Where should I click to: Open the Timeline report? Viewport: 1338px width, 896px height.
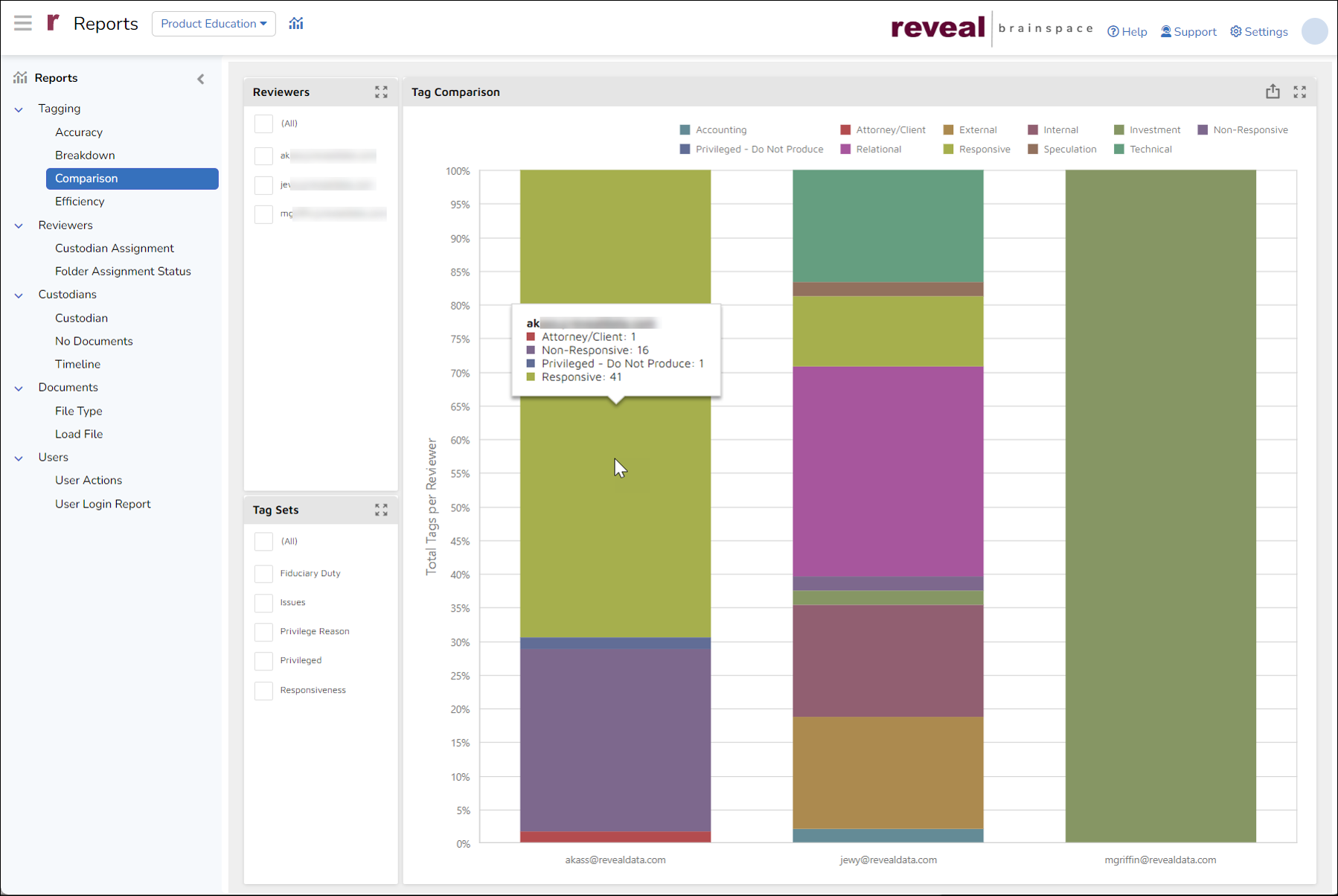point(77,364)
